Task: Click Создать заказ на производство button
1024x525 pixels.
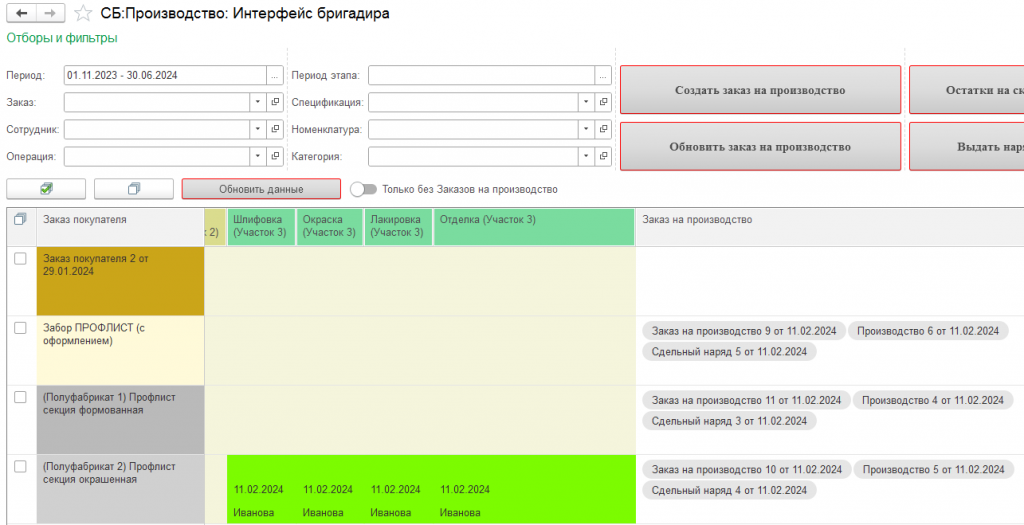Action: click(x=760, y=90)
